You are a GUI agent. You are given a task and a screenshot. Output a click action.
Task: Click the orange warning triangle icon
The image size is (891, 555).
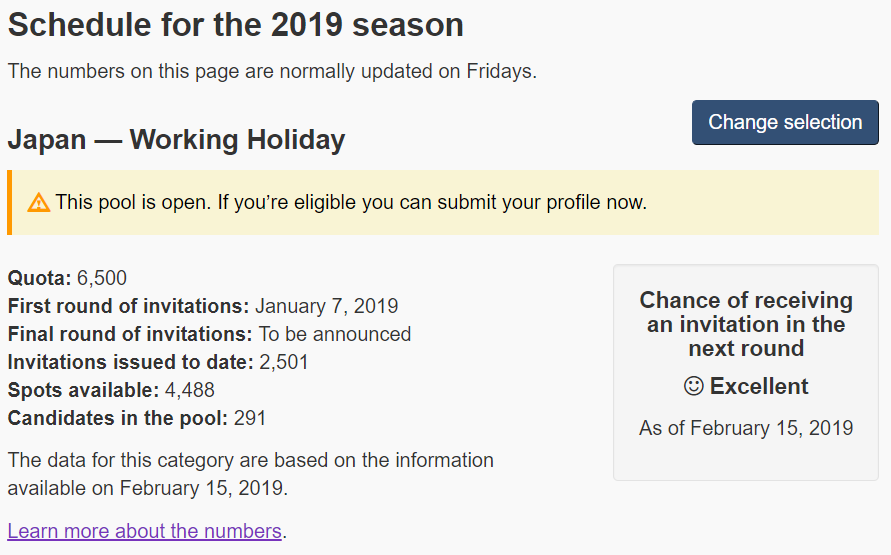pos(39,202)
